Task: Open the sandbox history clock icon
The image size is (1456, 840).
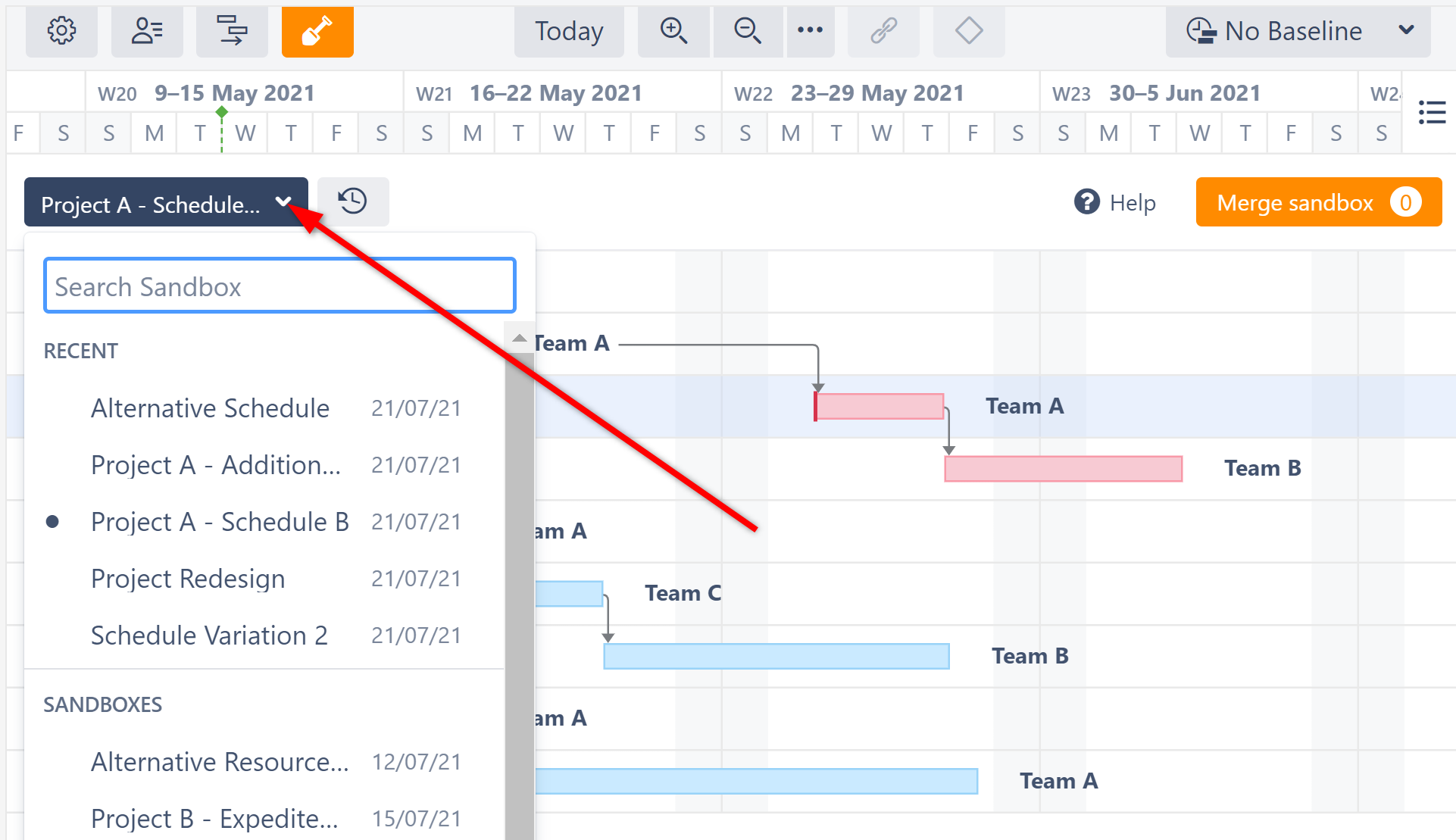Action: 353,201
